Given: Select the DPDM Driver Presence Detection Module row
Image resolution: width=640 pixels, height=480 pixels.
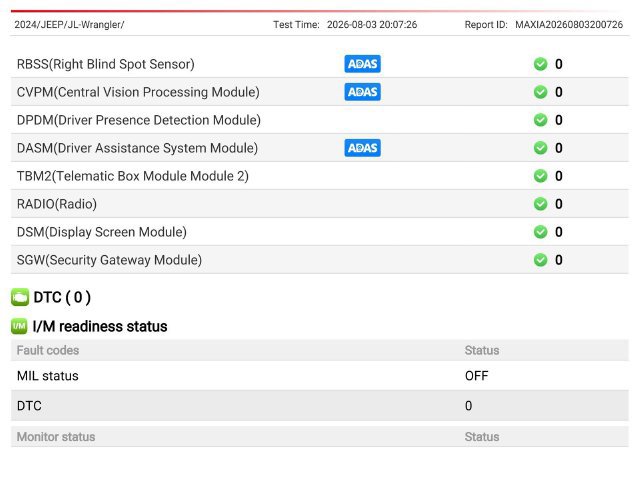Looking at the screenshot, I should pyautogui.click(x=320, y=120).
